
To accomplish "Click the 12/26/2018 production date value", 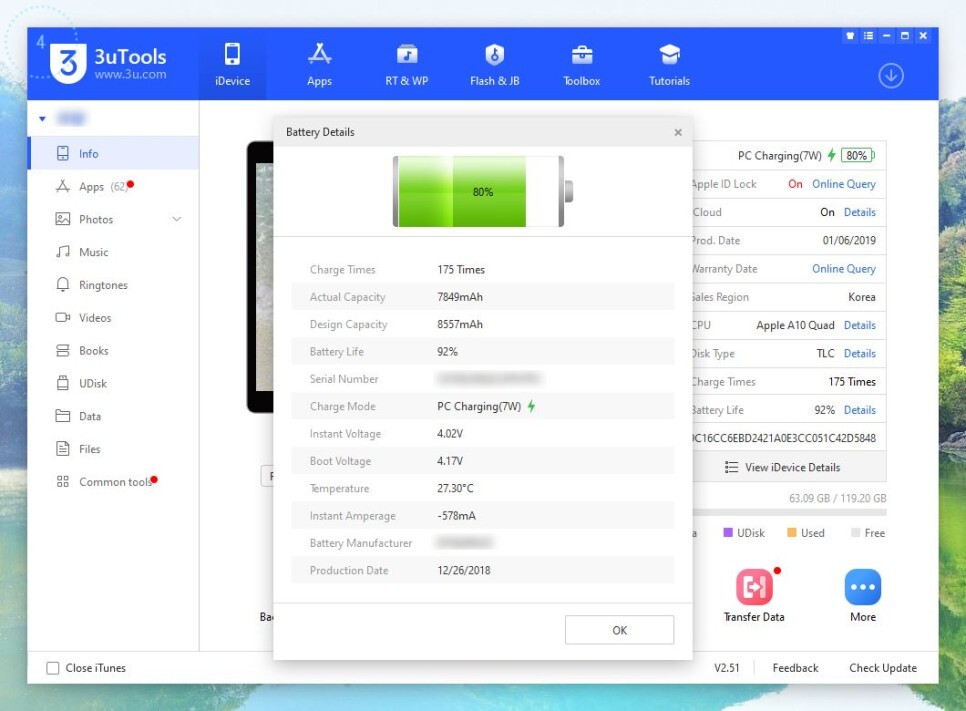I will pos(464,570).
